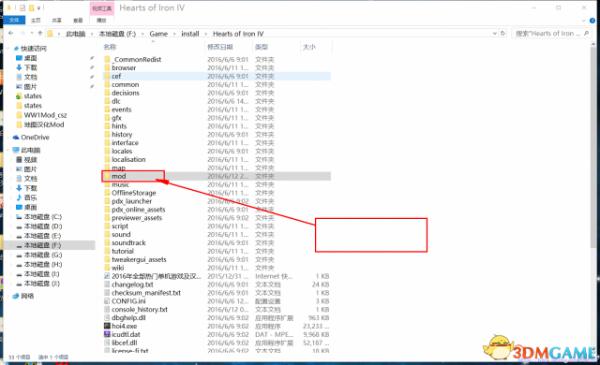The image size is (600, 365).
Task: Click the 视频 icon under 此电脑
Action: pos(19,160)
